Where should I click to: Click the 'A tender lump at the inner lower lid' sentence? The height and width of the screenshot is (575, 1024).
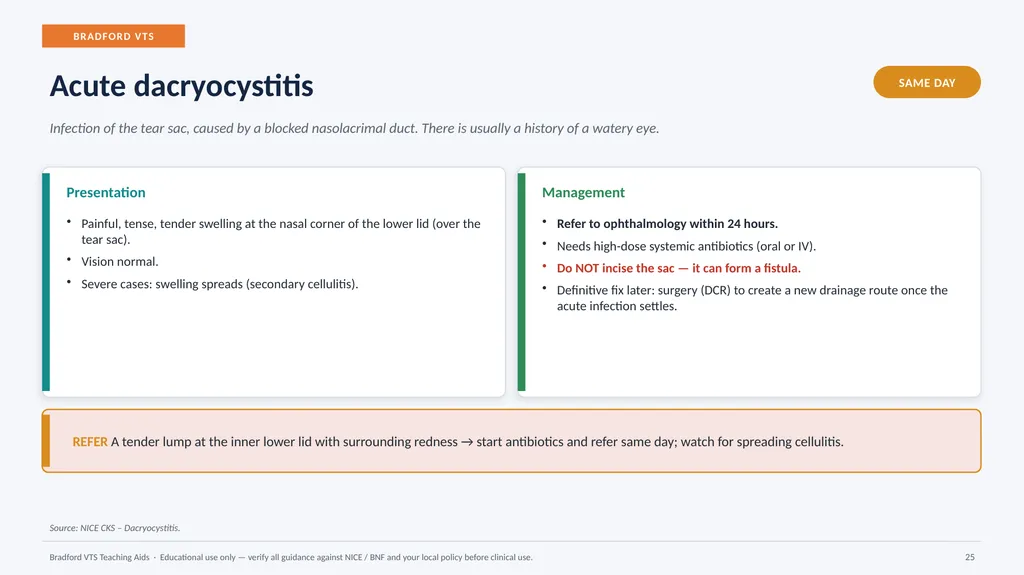click(477, 442)
